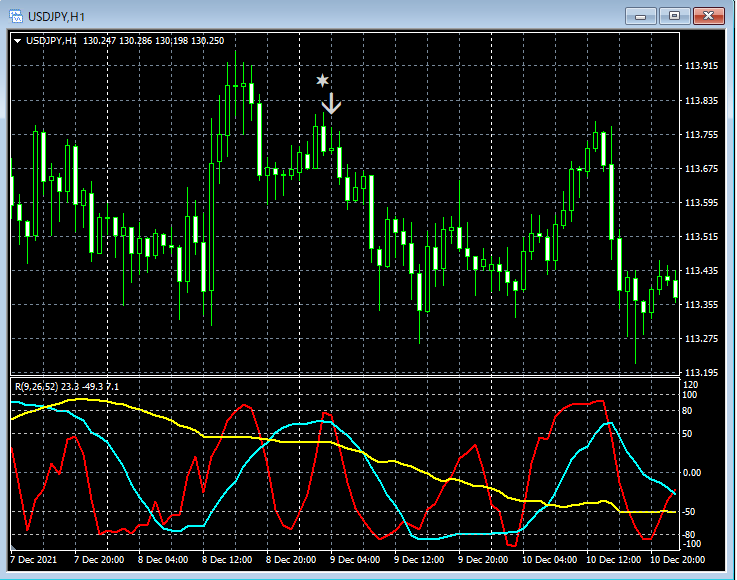This screenshot has height=580, width=737.
Task: Click the 8 Dec 12:00 time label
Action: click(227, 560)
